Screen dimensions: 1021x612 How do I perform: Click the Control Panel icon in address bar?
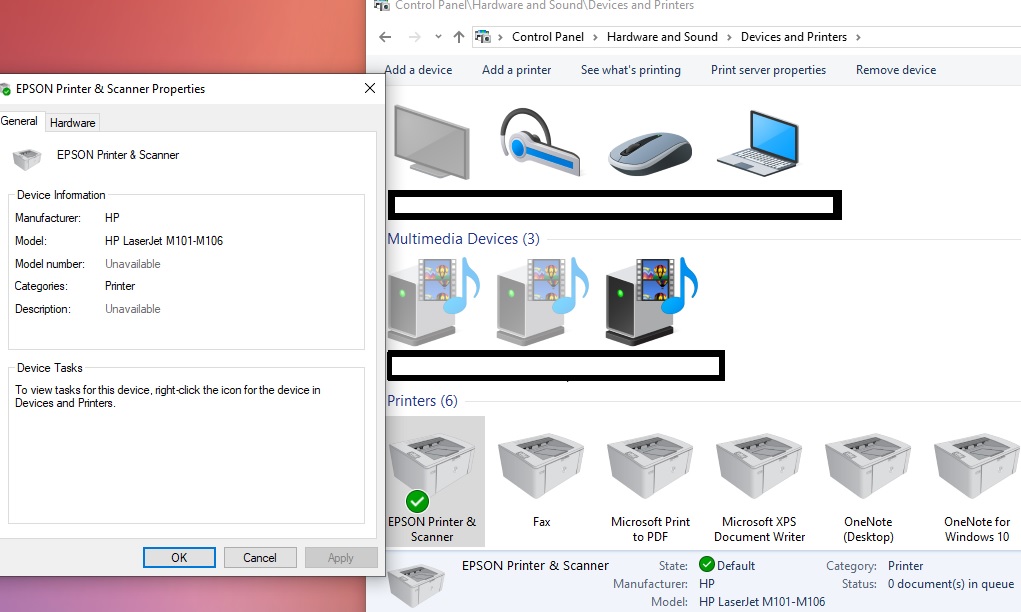[x=483, y=37]
